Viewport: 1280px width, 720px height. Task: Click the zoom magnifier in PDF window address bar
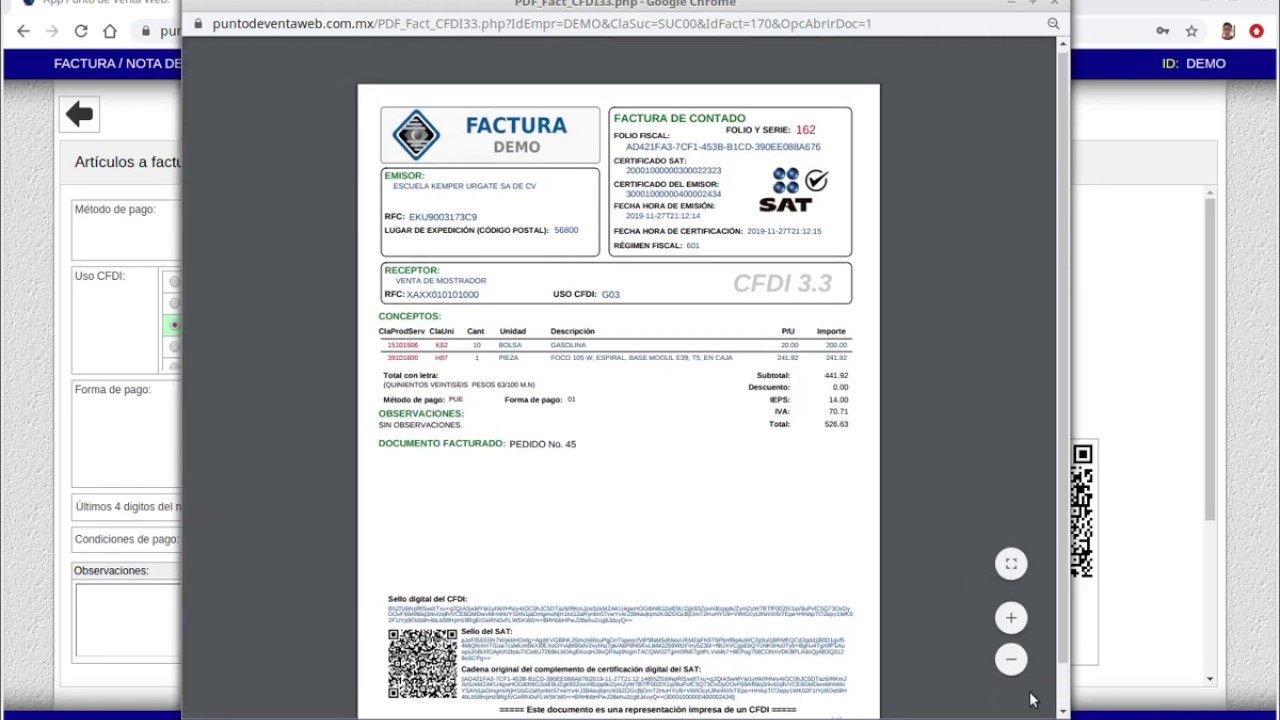pos(1053,23)
